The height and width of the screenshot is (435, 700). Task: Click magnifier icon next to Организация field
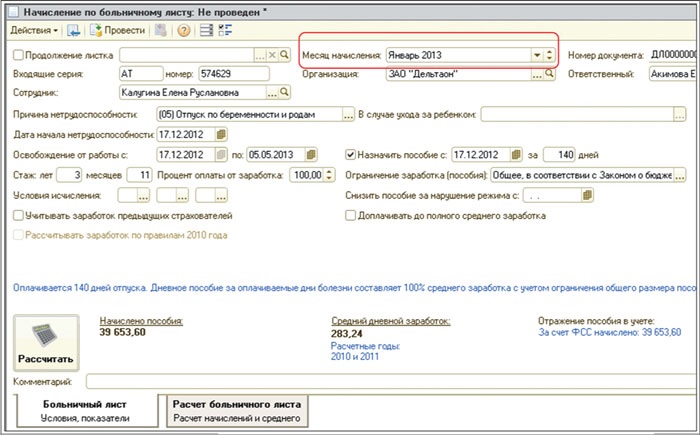(547, 74)
